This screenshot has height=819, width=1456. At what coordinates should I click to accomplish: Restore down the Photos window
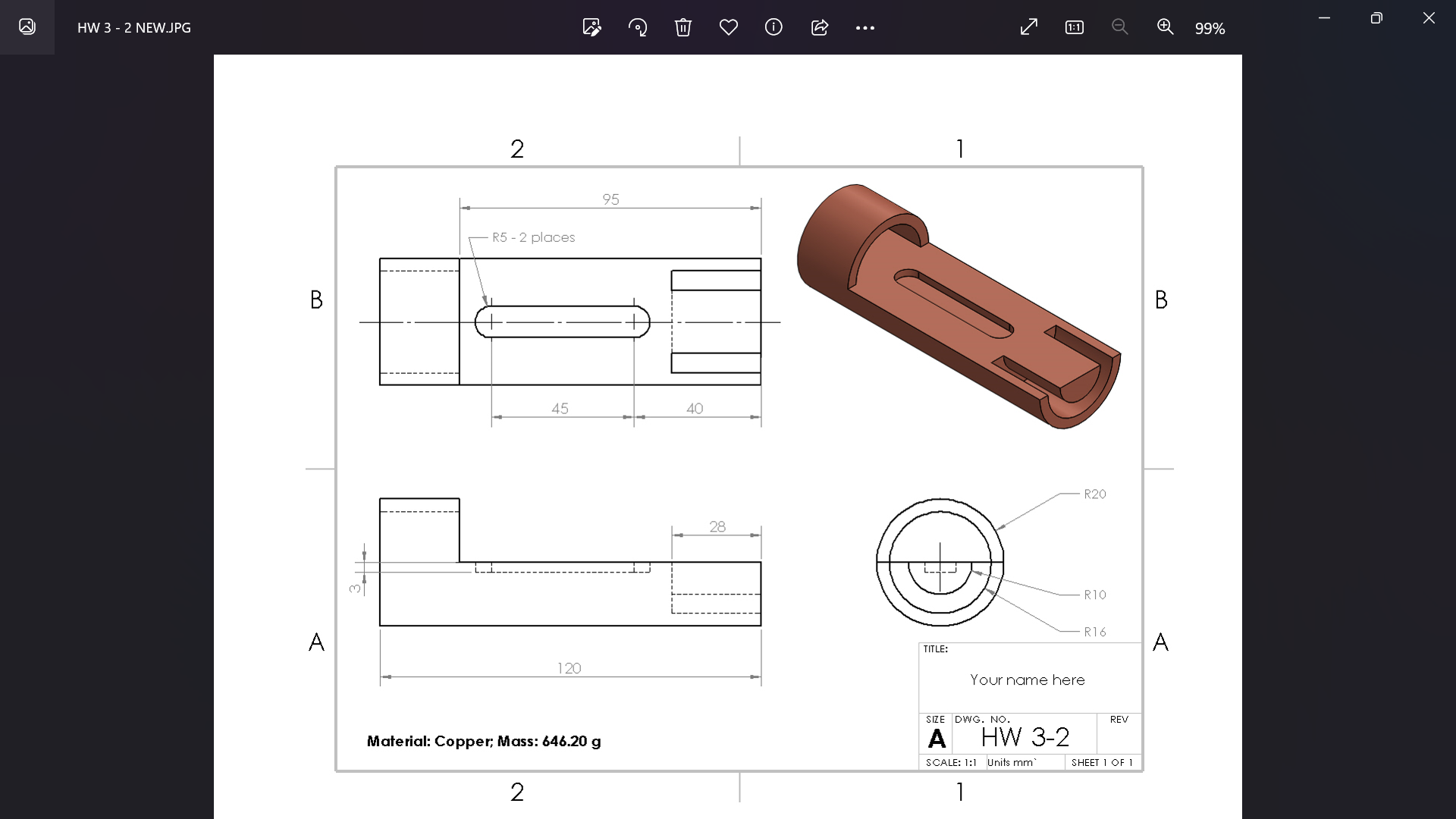pos(1377,17)
